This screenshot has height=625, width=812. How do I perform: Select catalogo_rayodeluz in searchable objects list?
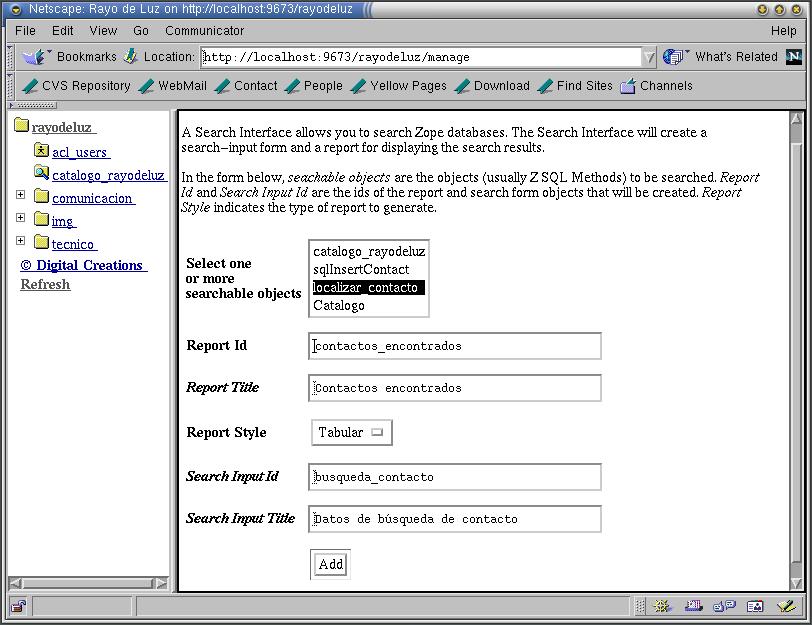(369, 252)
